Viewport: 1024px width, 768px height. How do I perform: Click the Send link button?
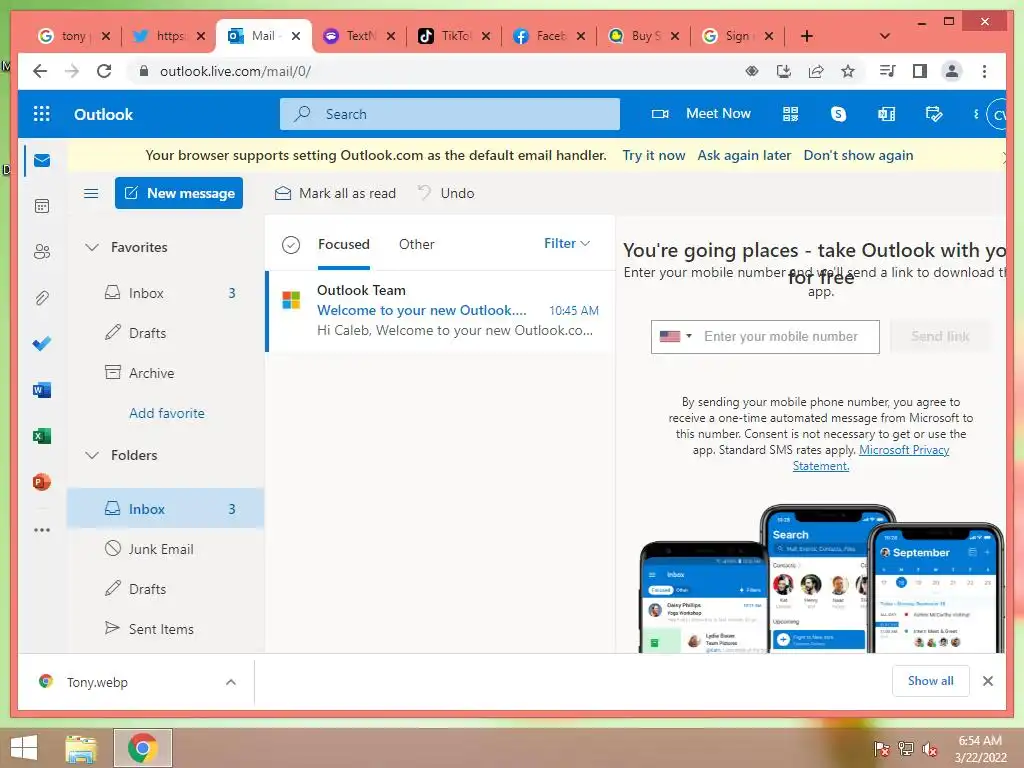point(940,336)
